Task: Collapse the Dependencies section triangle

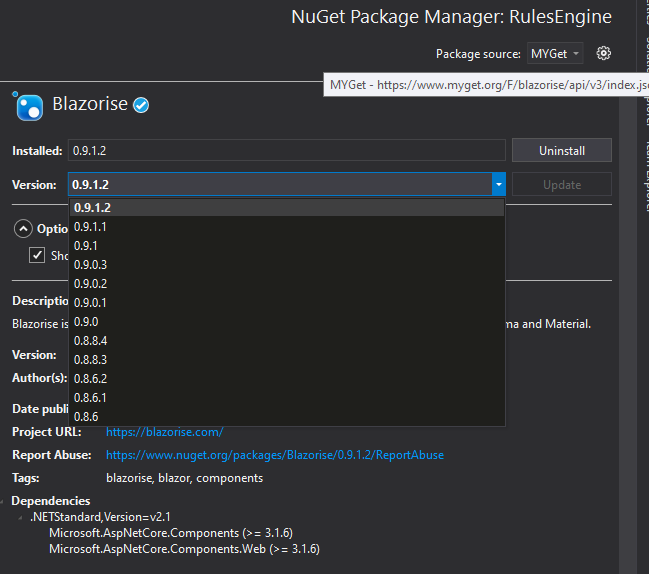Action: click(2, 502)
